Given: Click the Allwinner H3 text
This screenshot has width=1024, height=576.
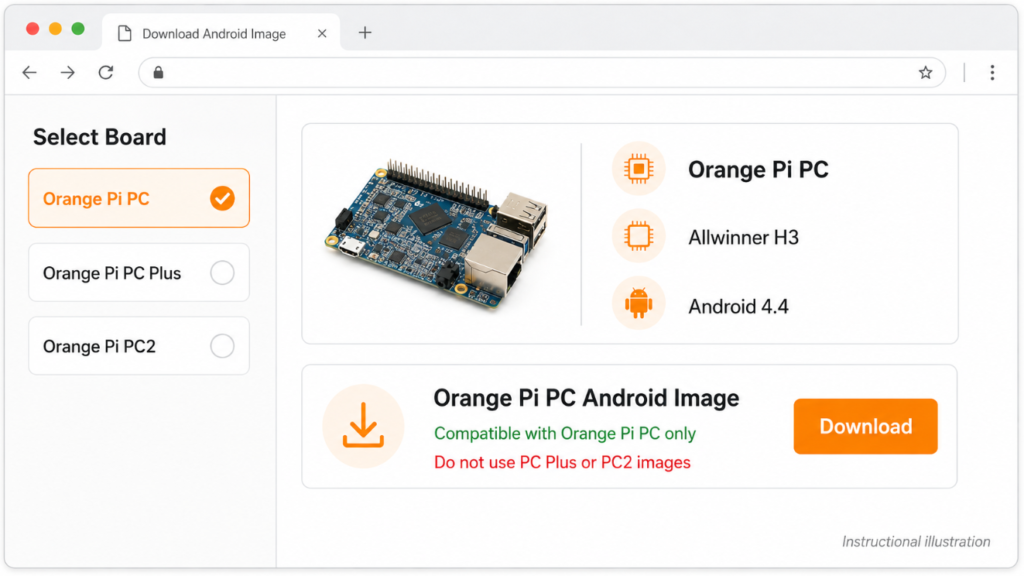Looking at the screenshot, I should (x=743, y=237).
